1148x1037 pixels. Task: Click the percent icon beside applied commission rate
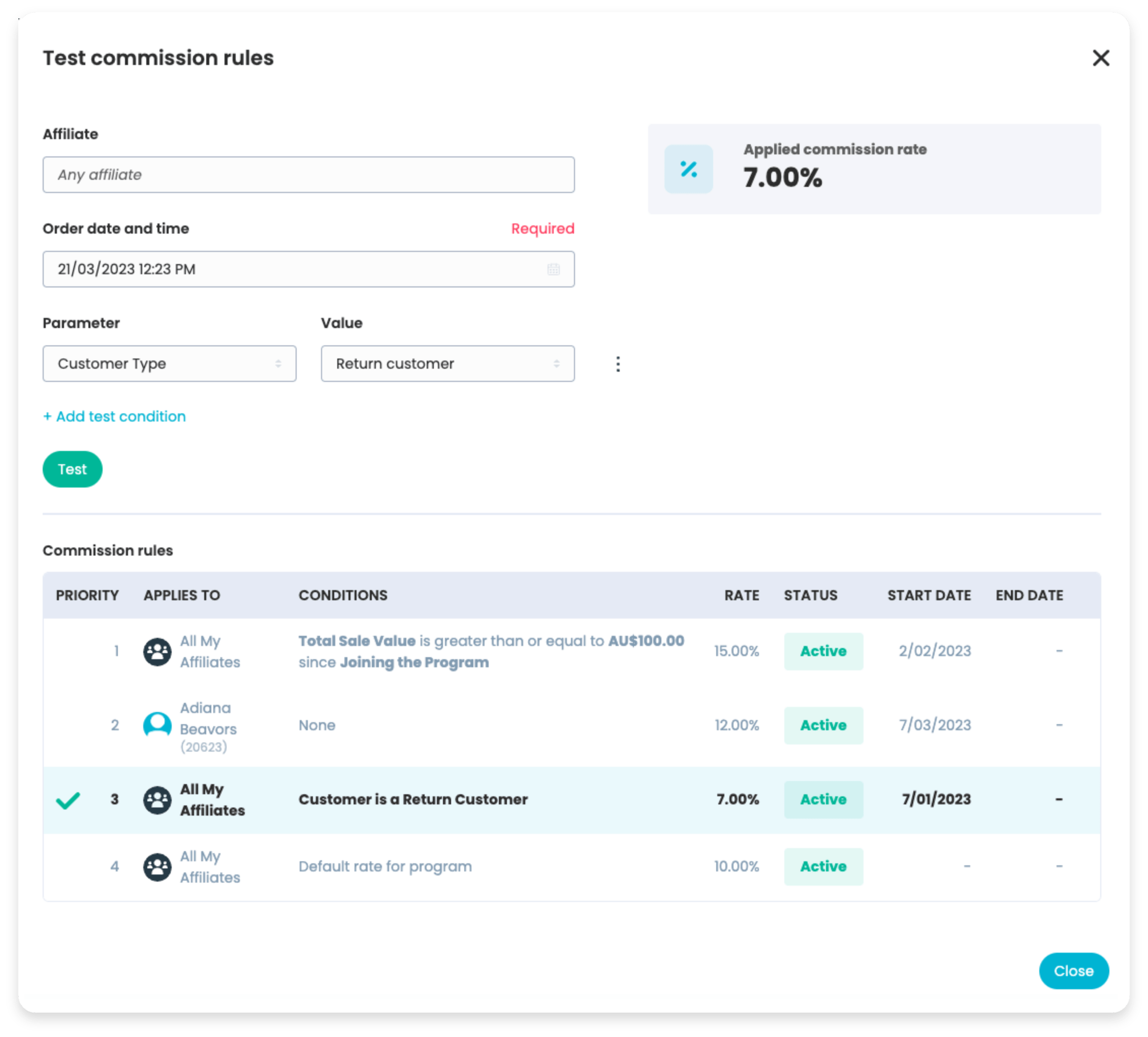[688, 169]
